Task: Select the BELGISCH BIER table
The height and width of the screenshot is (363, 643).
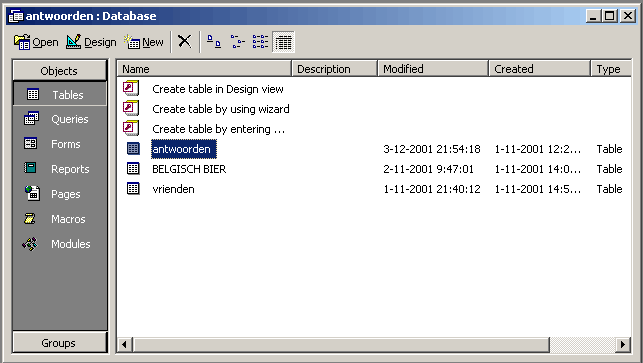Action: pyautogui.click(x=189, y=169)
